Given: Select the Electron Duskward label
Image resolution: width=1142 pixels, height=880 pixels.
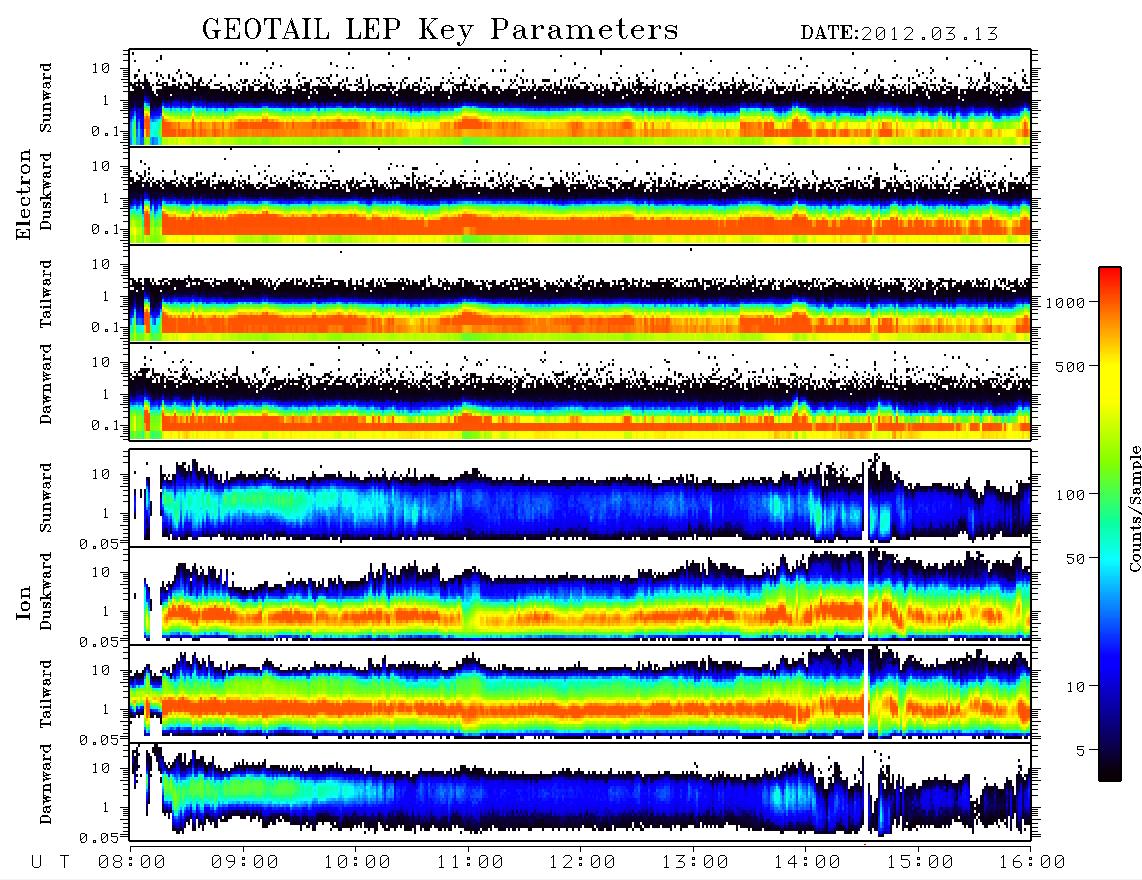Looking at the screenshot, I should 46,192.
